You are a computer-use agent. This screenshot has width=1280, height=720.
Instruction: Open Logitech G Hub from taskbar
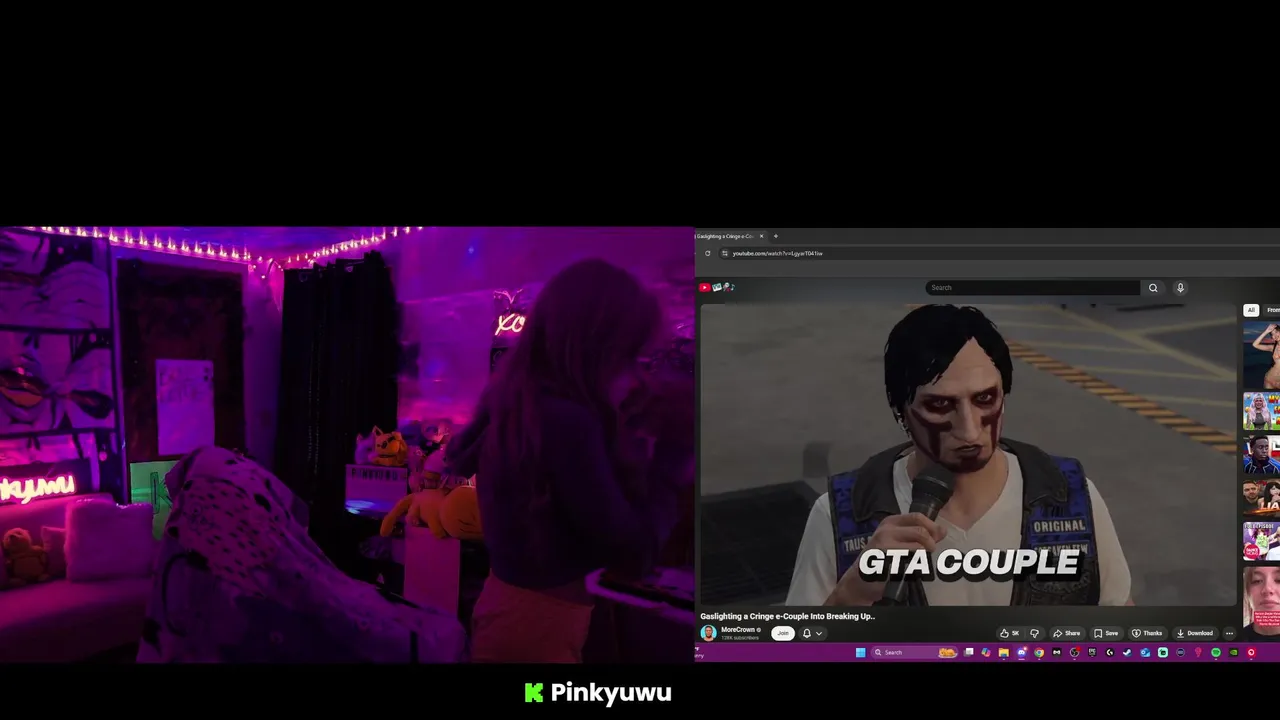tap(1109, 652)
